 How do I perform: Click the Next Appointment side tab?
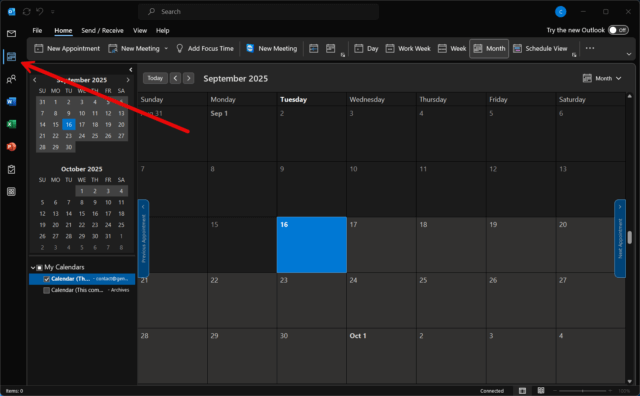(x=620, y=238)
